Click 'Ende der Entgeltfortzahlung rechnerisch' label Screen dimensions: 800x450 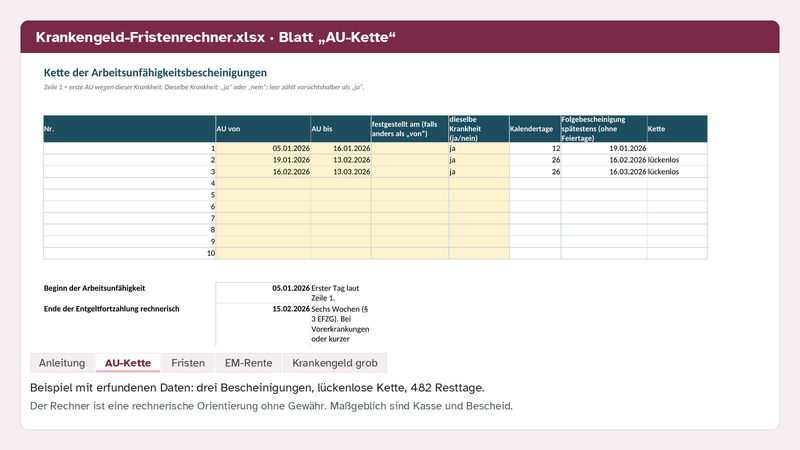(111, 309)
